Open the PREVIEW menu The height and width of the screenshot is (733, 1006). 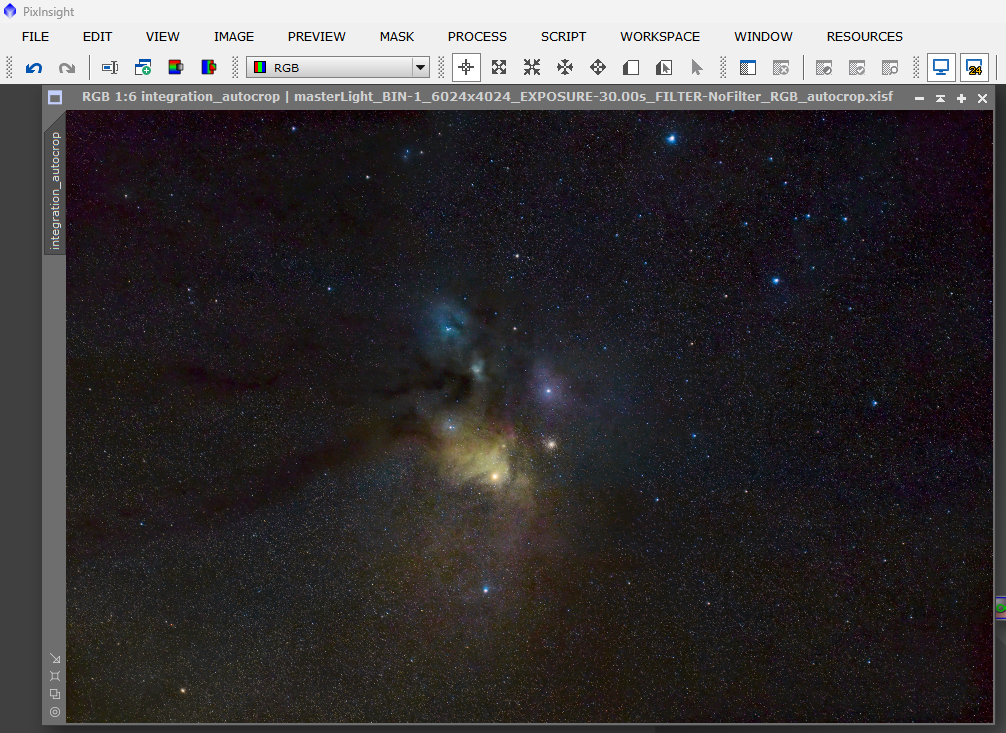[x=316, y=37]
